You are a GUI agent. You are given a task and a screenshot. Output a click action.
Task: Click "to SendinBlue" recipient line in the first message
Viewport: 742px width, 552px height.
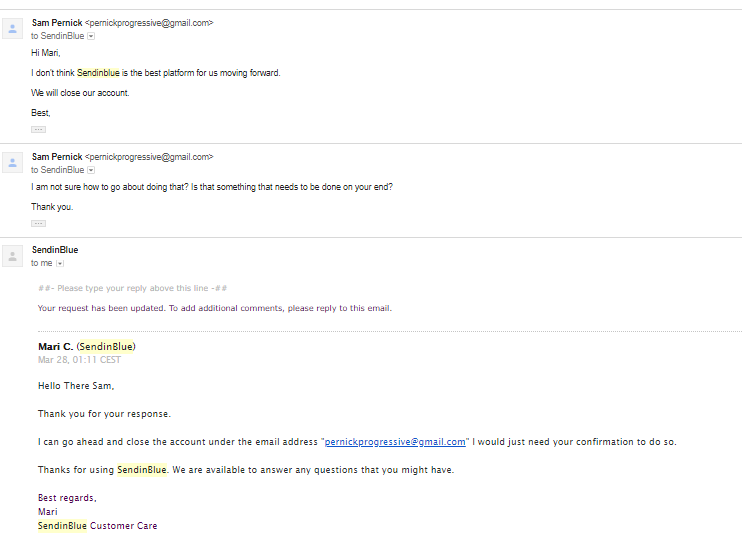[x=57, y=36]
